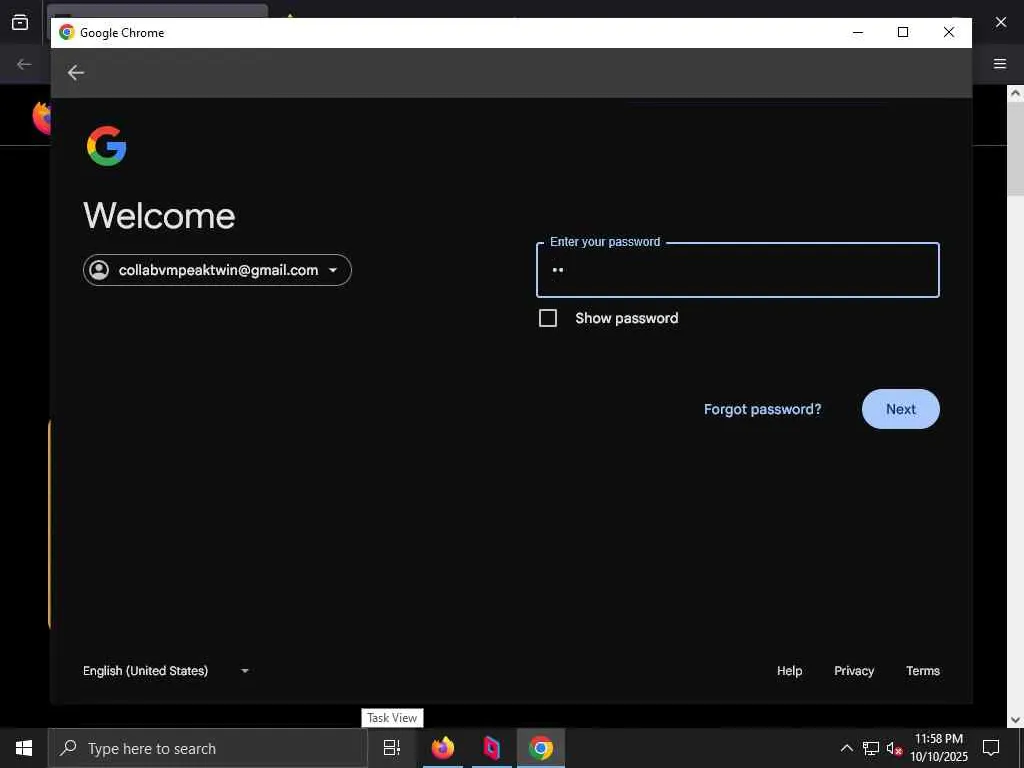Select Chrome icon on the taskbar
The image size is (1024, 768).
[541, 748]
